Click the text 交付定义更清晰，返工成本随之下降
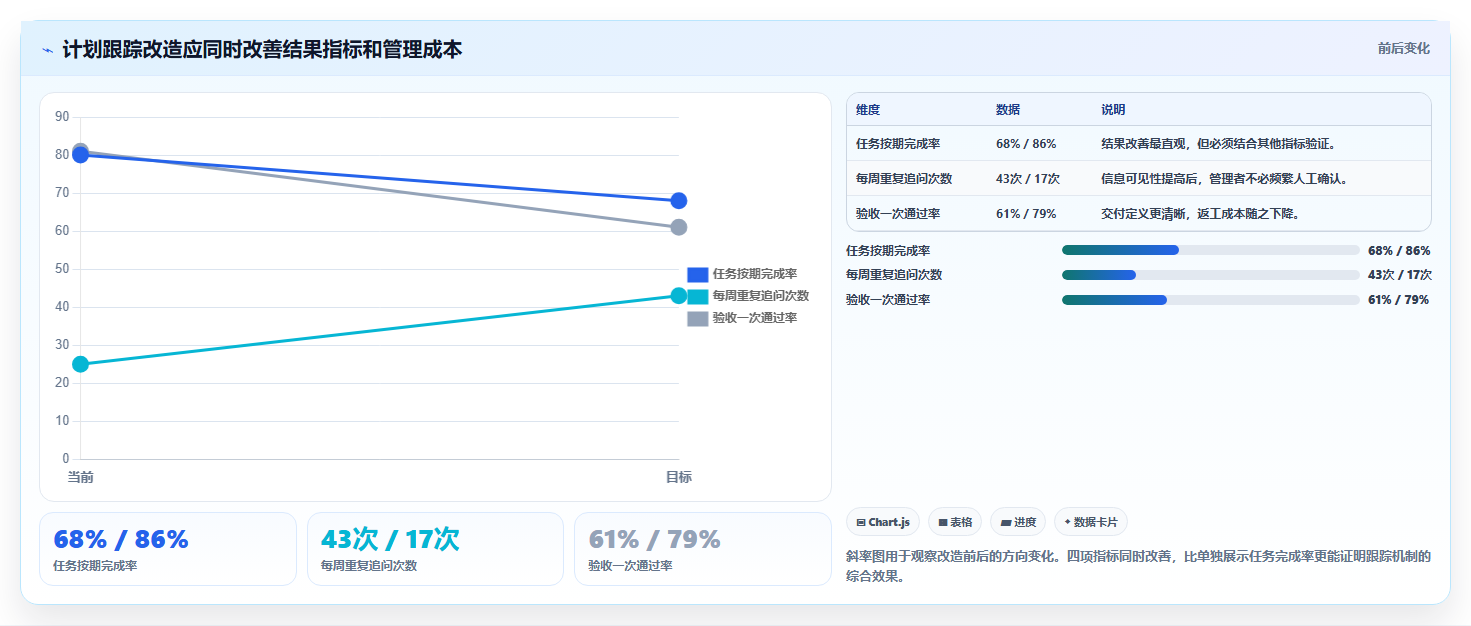The width and height of the screenshot is (1471, 626). [1201, 214]
